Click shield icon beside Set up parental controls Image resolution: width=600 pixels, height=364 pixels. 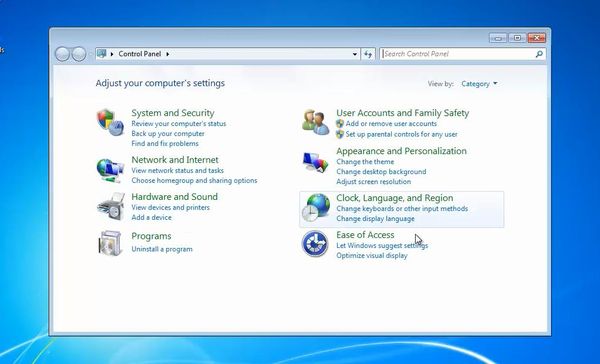coord(340,134)
